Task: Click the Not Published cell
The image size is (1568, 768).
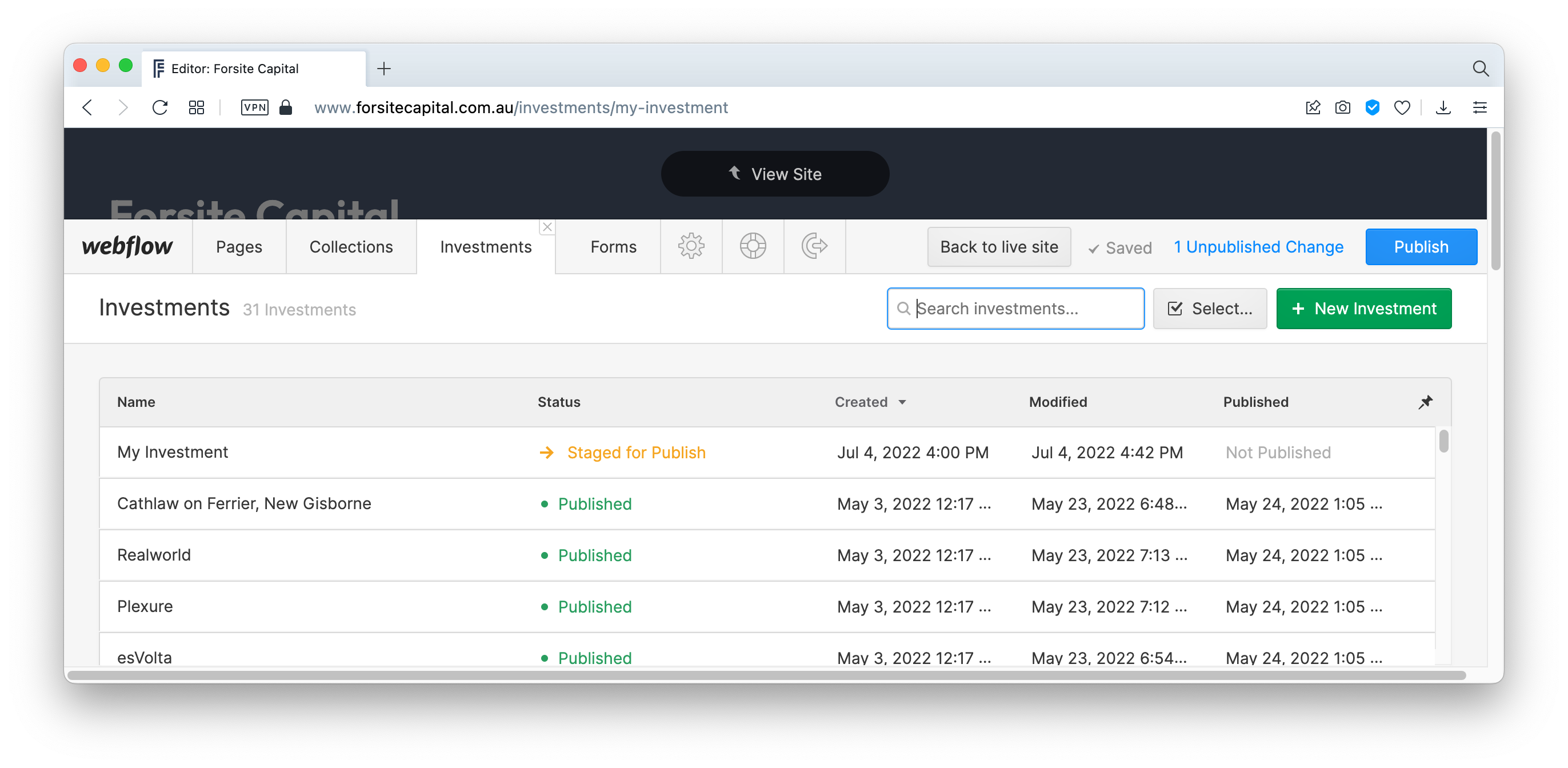Action: (x=1278, y=452)
